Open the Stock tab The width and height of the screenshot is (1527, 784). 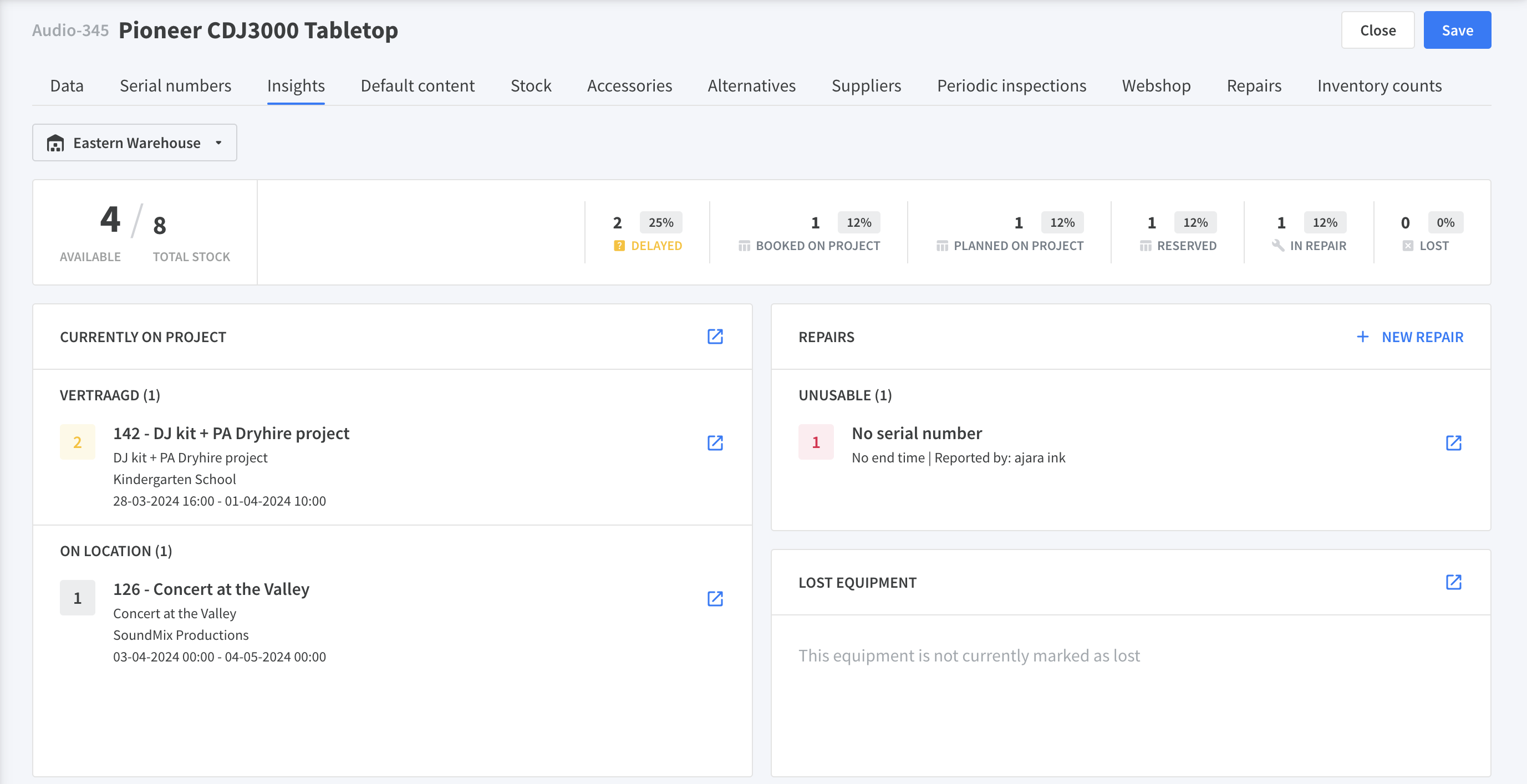coord(531,85)
